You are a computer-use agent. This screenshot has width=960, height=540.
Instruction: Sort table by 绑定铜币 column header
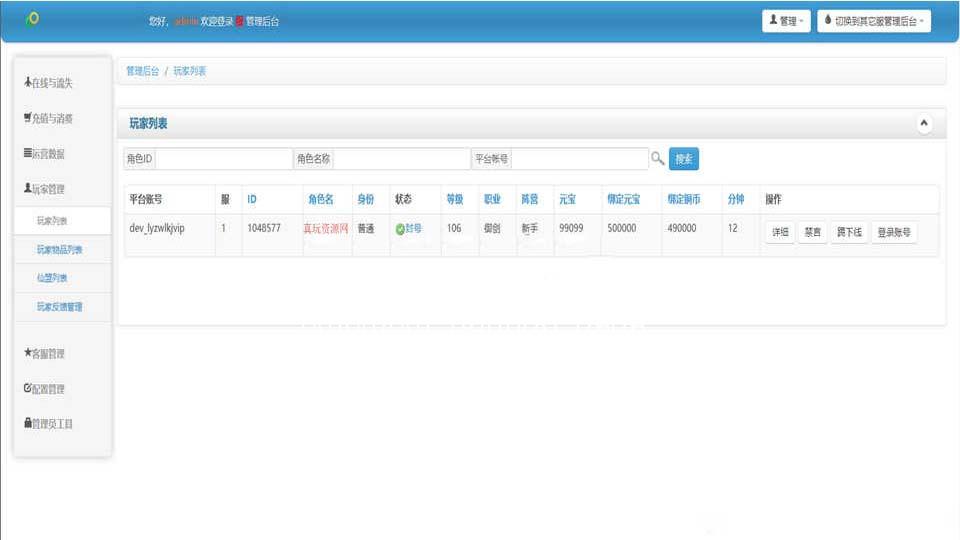(683, 199)
